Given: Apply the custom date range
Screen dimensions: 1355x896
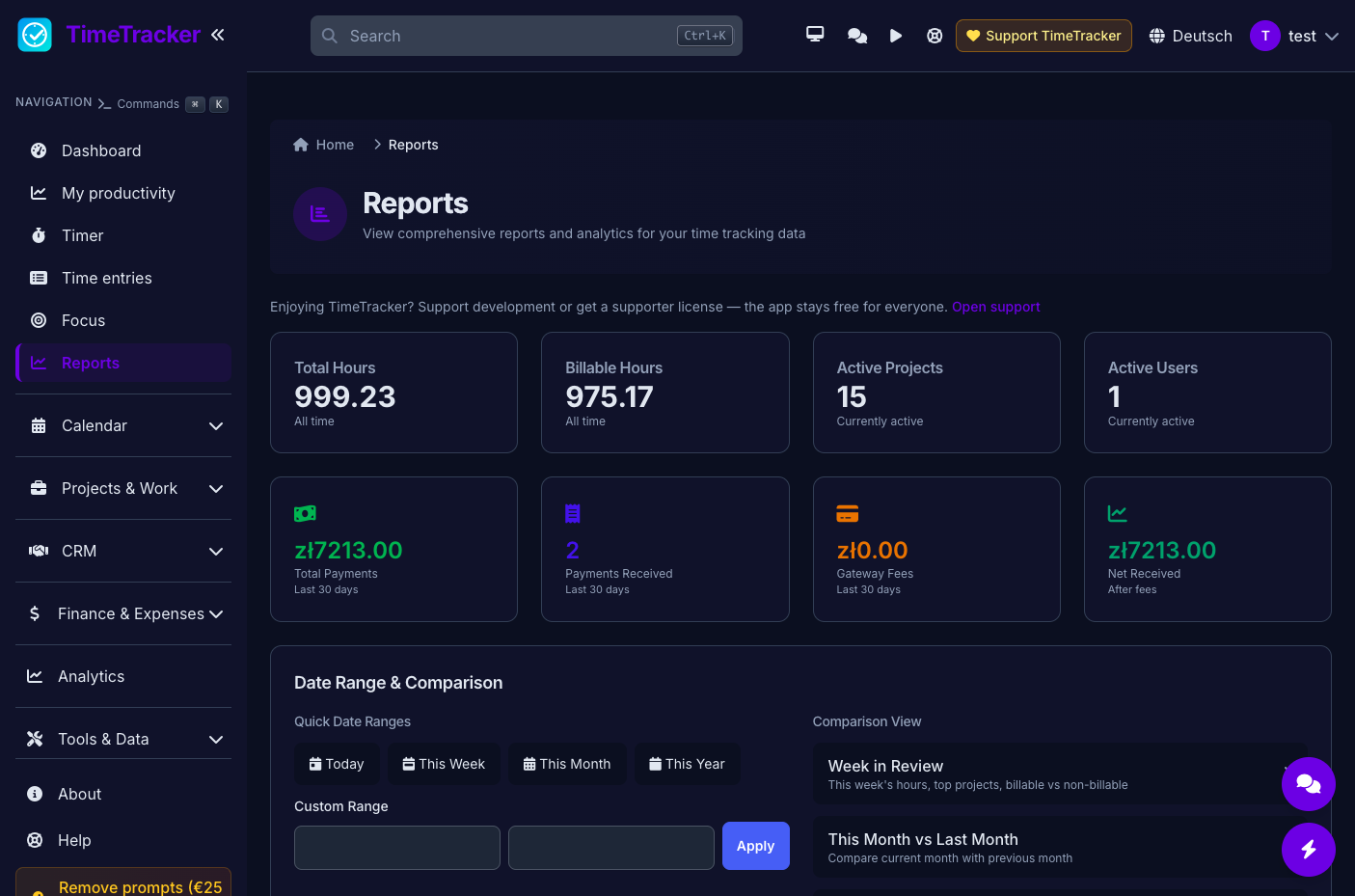Looking at the screenshot, I should coord(756,846).
